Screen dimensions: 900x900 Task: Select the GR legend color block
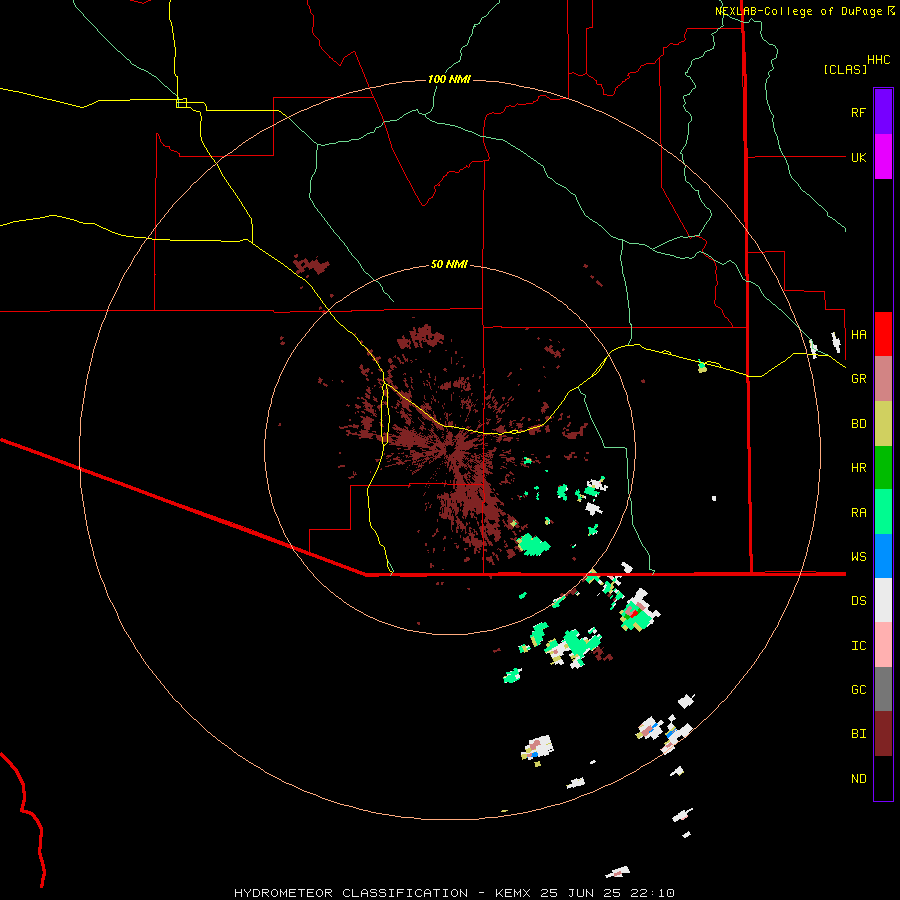click(x=883, y=379)
